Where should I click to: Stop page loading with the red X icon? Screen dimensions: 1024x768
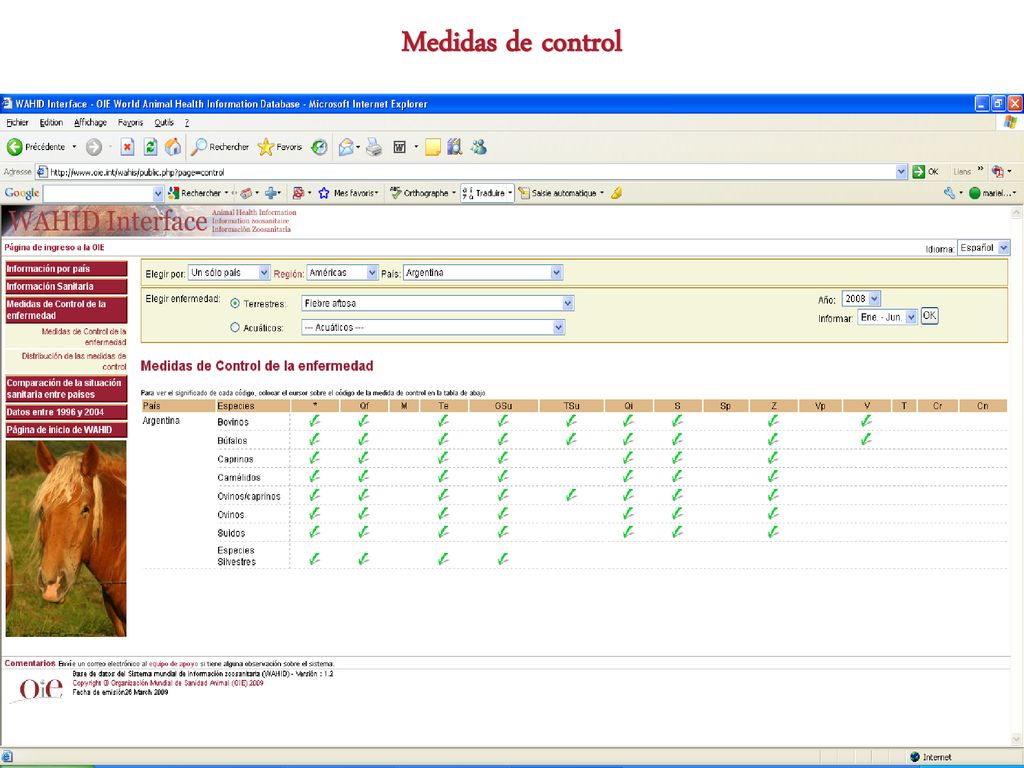[x=127, y=148]
